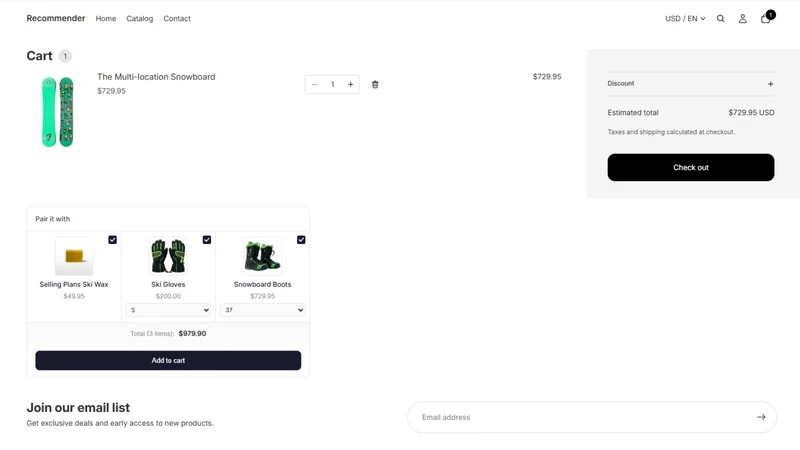
Task: Click the snowboard quantity value field
Action: (333, 85)
